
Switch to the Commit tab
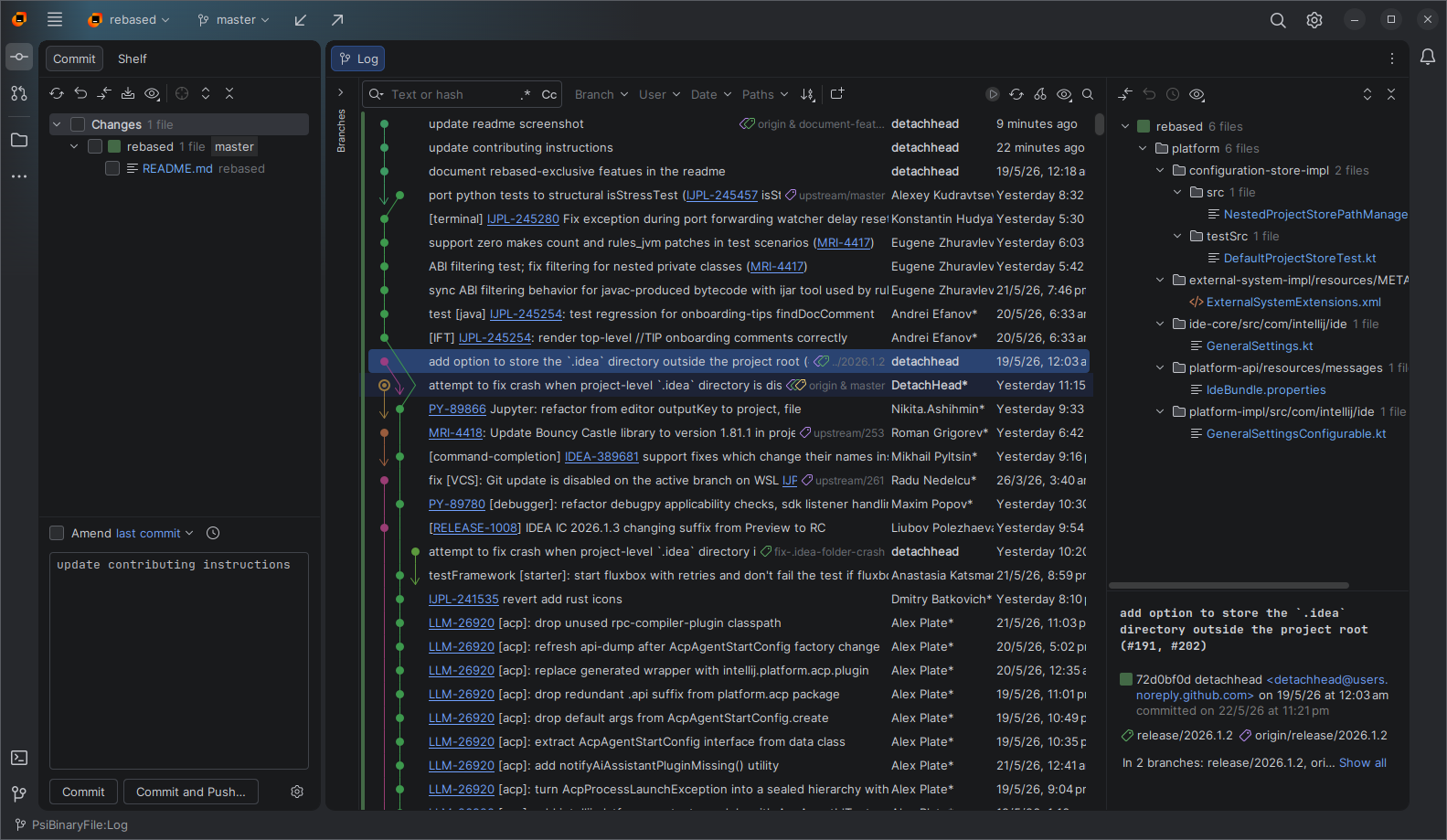[74, 58]
